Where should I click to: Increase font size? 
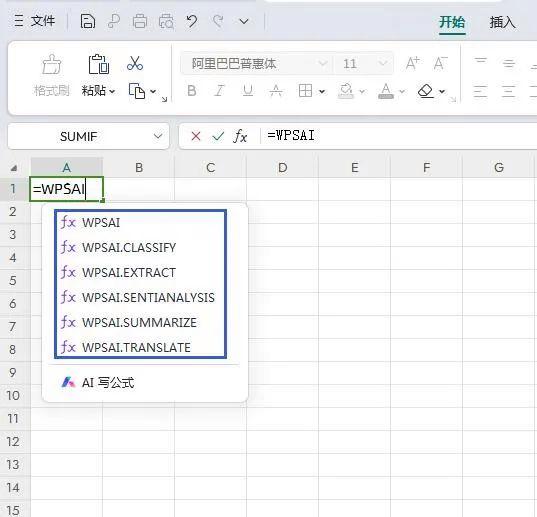(413, 64)
